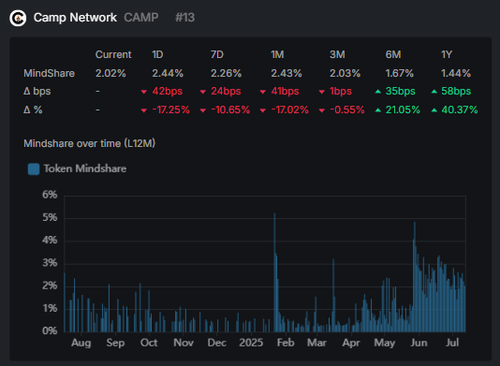
Task: Click the -17.25% change value
Action: [171, 110]
